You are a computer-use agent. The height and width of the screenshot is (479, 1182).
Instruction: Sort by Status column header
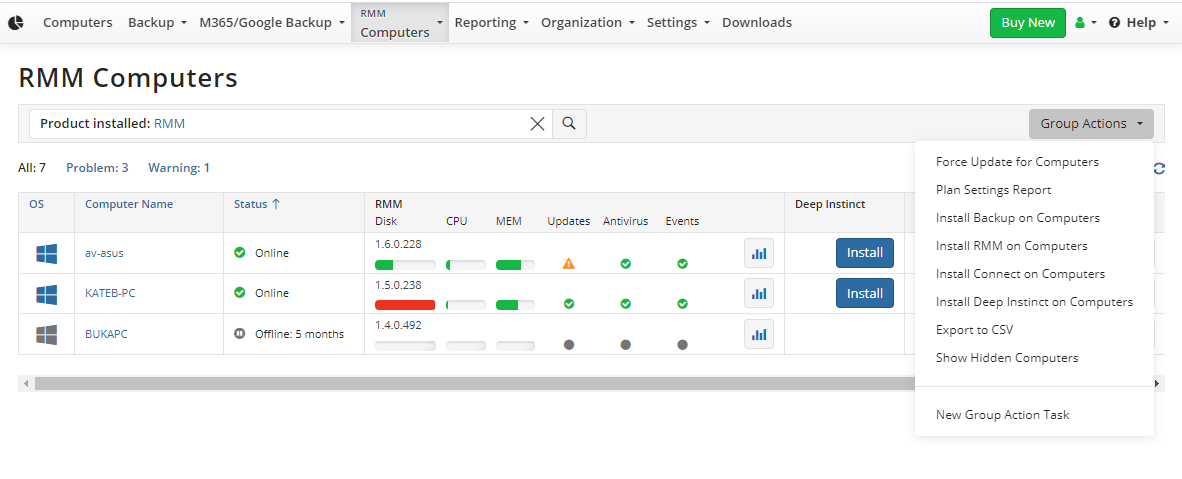coord(257,204)
